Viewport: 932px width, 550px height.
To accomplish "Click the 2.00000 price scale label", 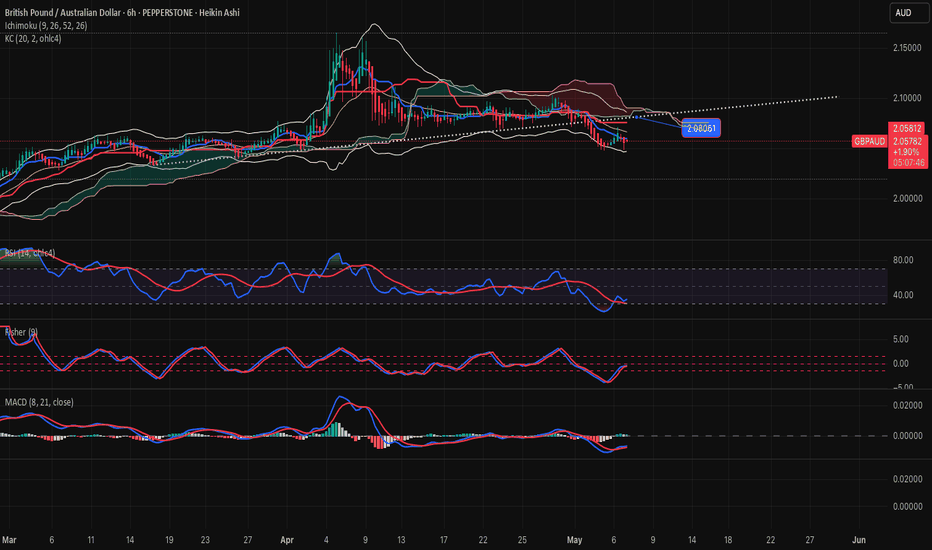I will 907,199.
